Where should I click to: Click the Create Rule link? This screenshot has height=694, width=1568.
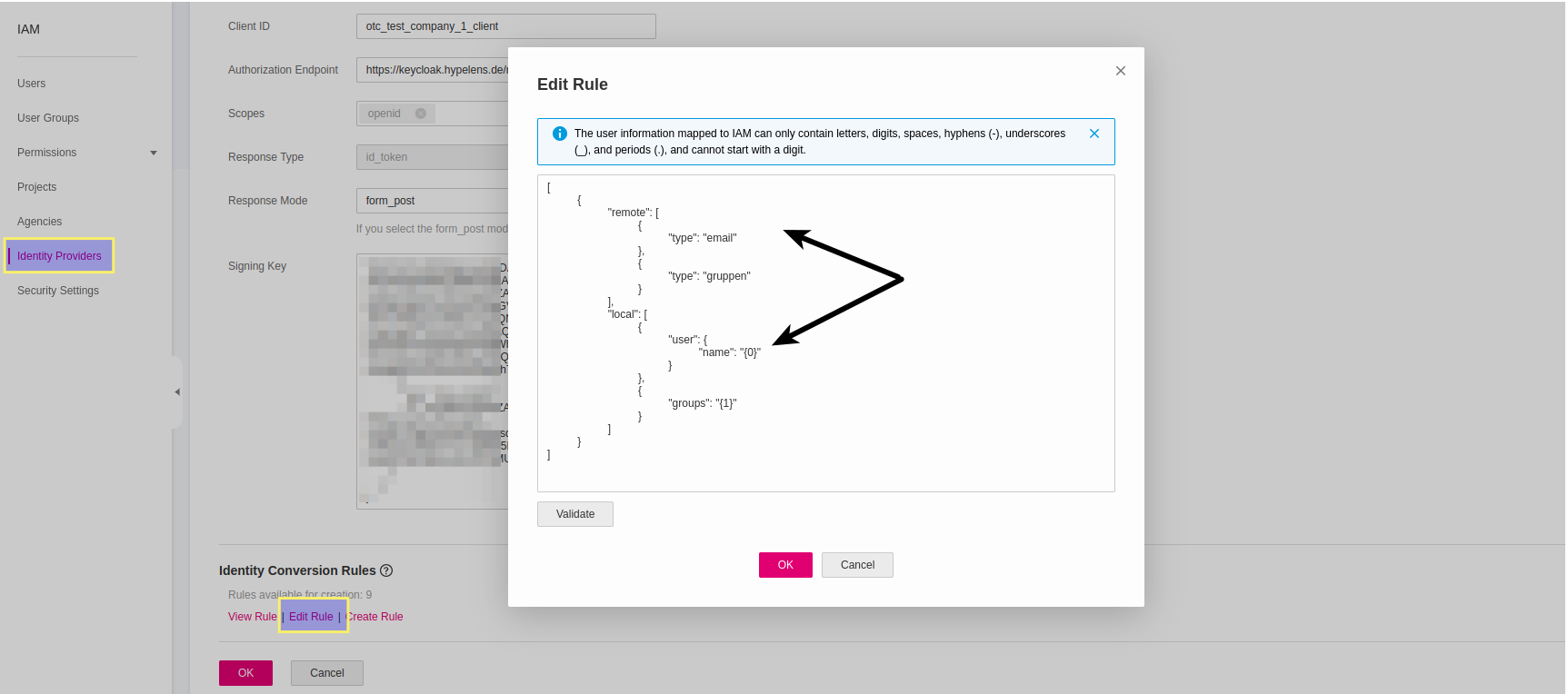(x=375, y=617)
